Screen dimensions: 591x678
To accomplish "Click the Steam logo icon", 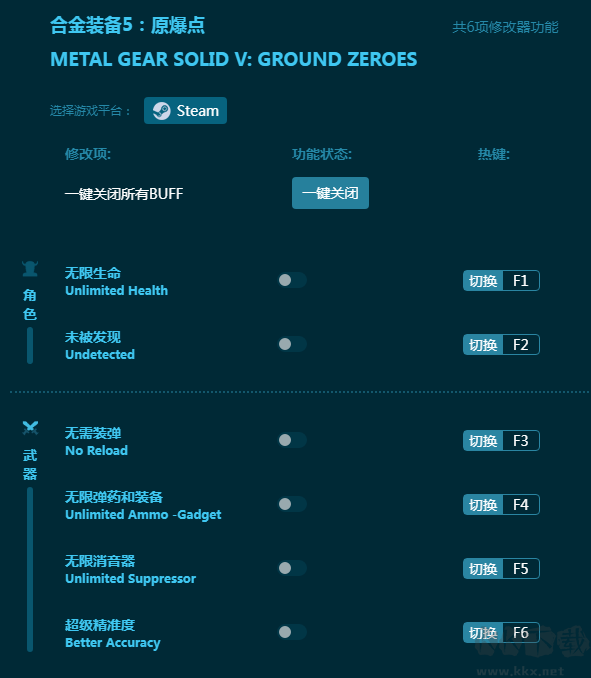I will [x=162, y=111].
